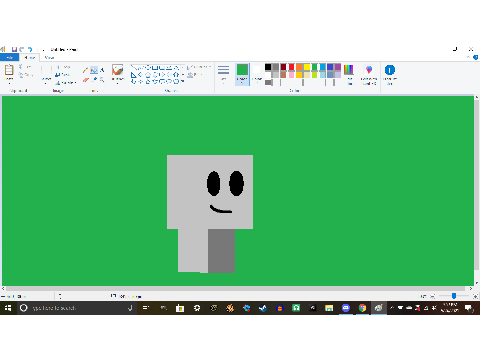The height and width of the screenshot is (360, 480).
Task: Click the Save icon in quick access toolbar
Action: point(14,49)
